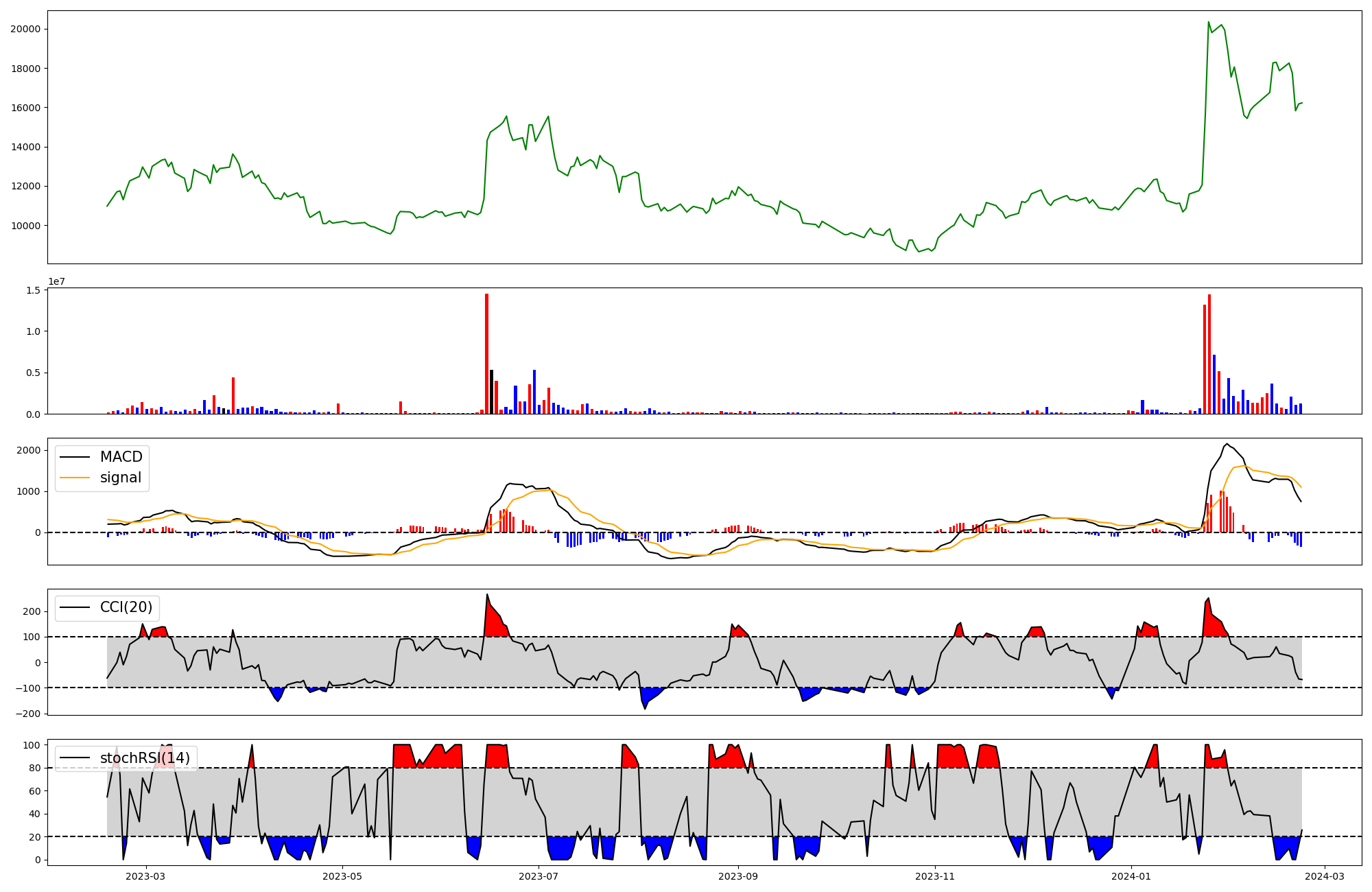Click the -200 tick on CCI axis
Image resolution: width=1372 pixels, height=892 pixels.
click(29, 714)
